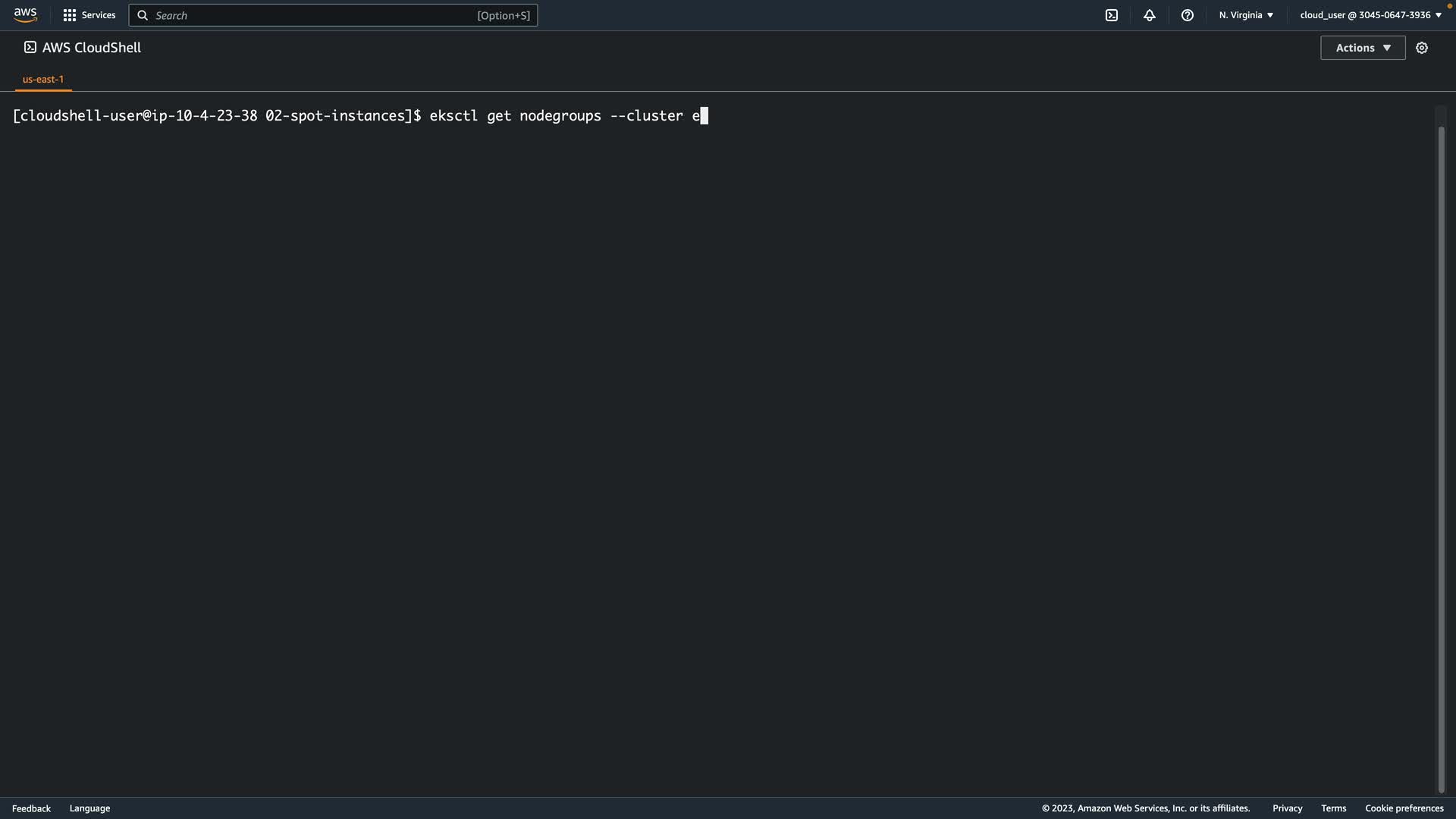Open the help question mark icon
This screenshot has height=819, width=1456.
click(1188, 15)
